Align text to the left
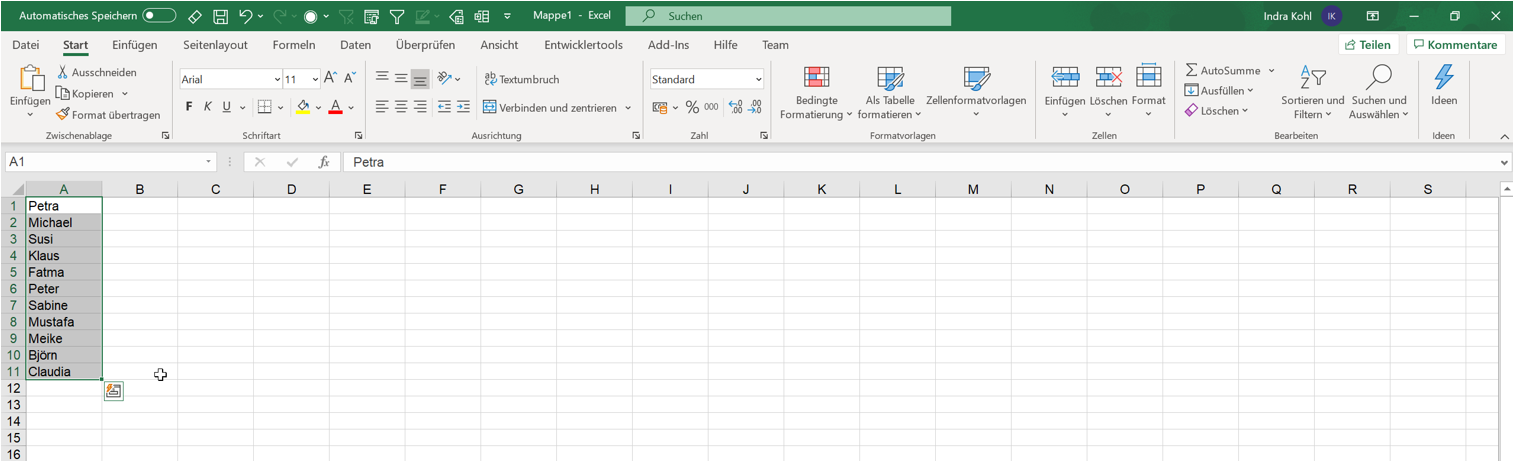The width and height of the screenshot is (1513, 461). (x=382, y=107)
